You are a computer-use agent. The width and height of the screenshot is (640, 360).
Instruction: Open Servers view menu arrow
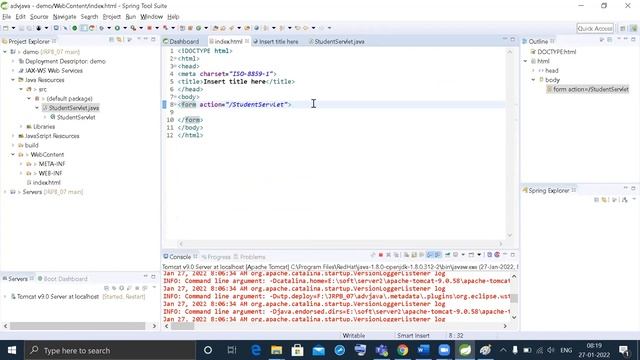(154, 288)
